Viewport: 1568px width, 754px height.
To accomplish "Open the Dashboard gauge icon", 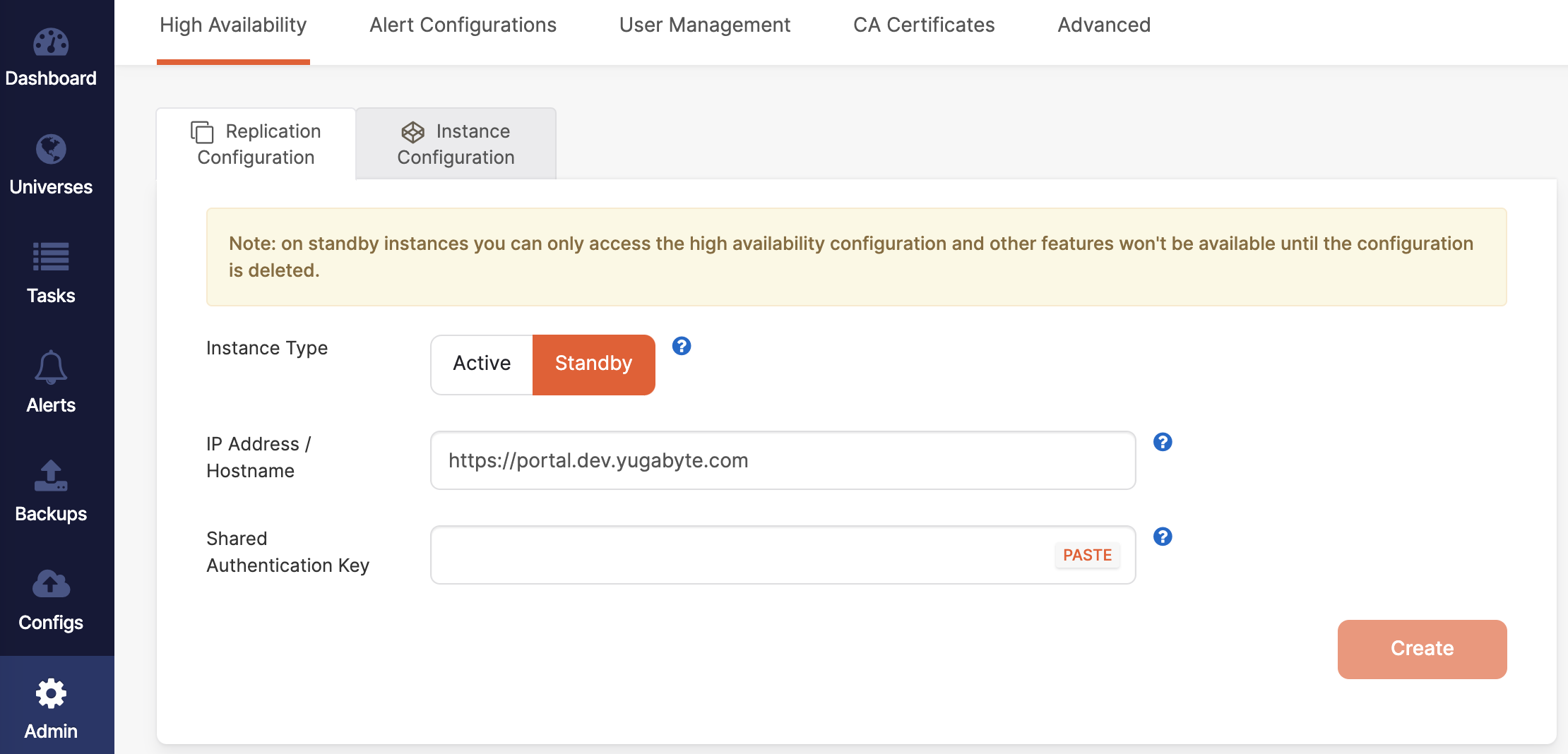I will point(51,43).
